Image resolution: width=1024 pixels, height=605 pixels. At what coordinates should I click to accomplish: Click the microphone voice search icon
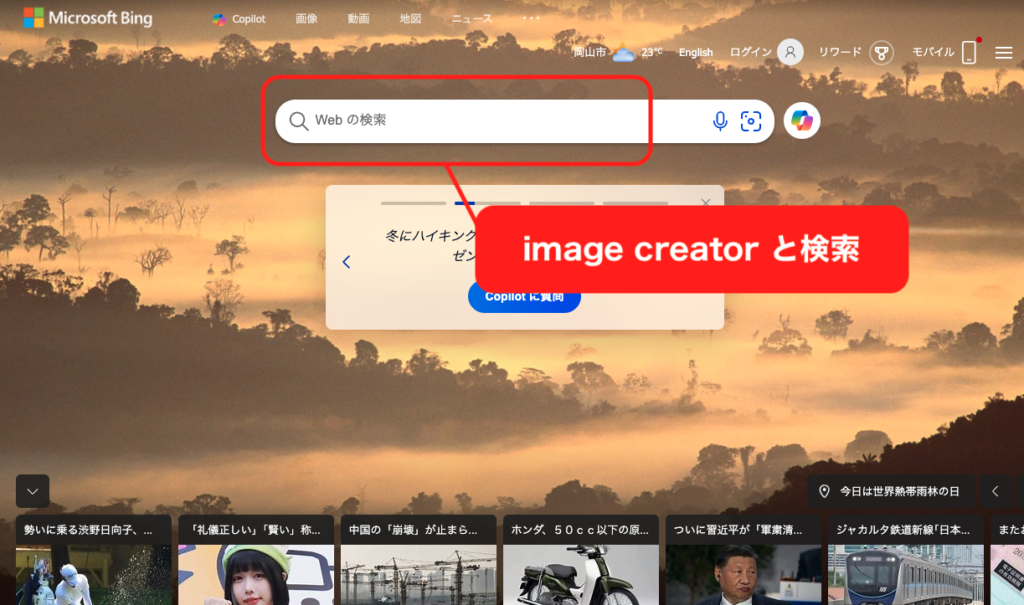[x=719, y=122]
